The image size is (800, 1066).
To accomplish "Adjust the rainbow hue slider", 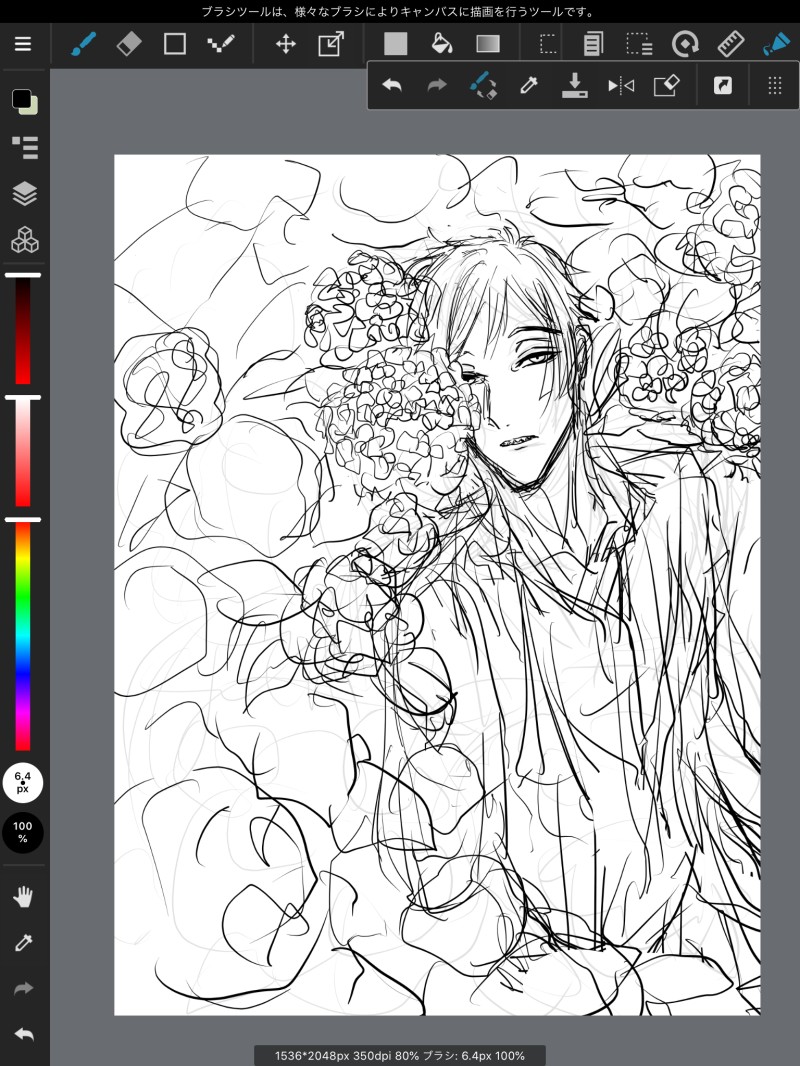I will click(x=23, y=636).
